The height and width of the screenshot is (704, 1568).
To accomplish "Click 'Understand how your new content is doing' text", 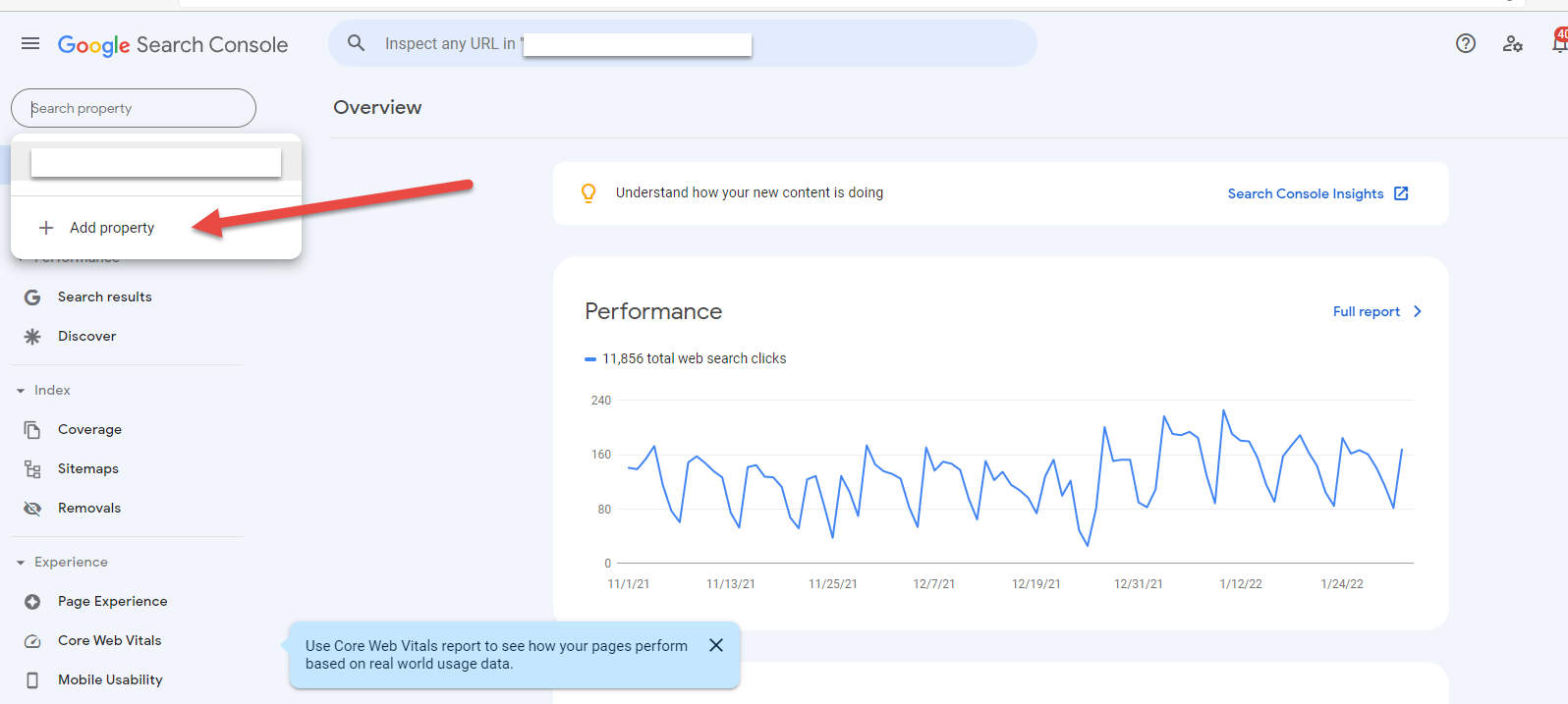I will click(x=750, y=192).
